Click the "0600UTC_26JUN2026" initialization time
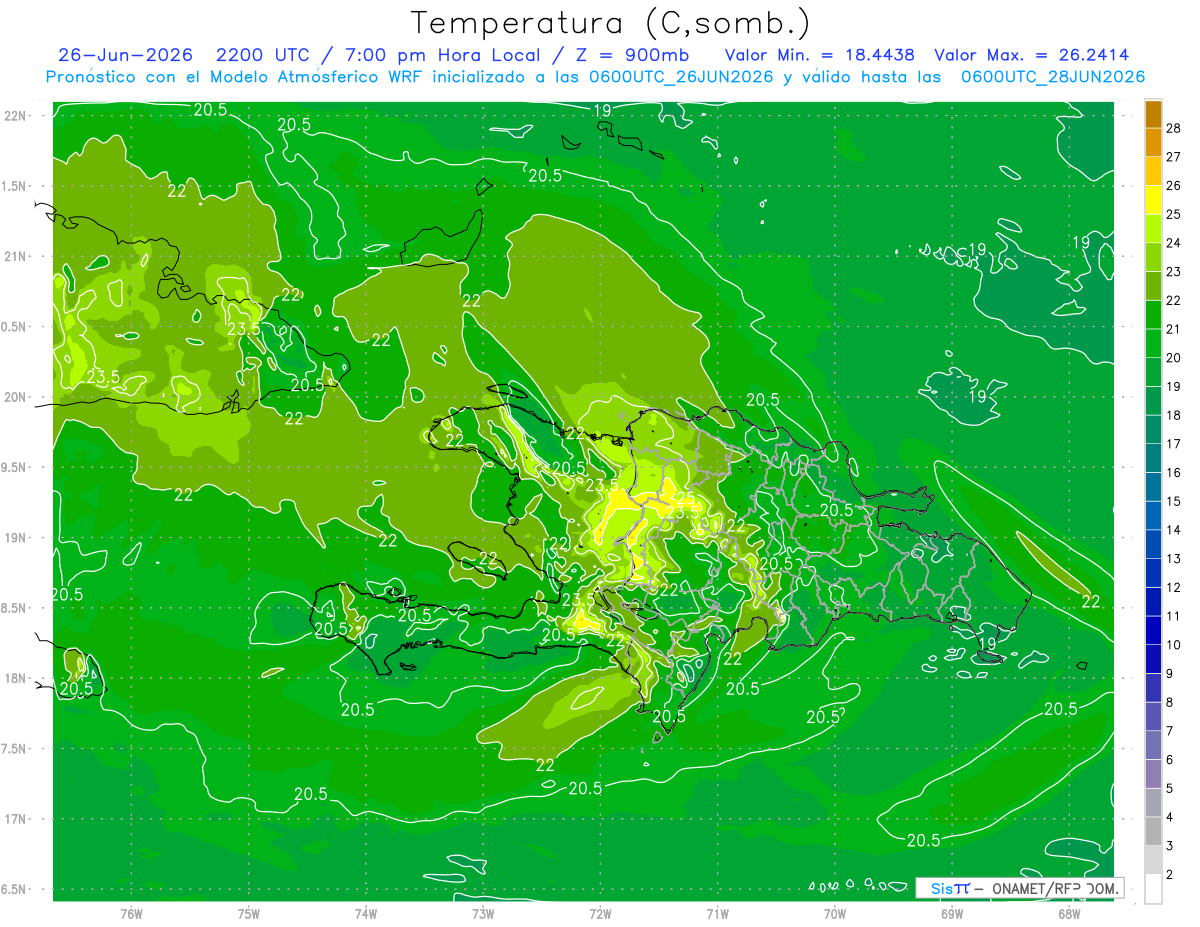This screenshot has height=927, width=1200. (x=682, y=77)
